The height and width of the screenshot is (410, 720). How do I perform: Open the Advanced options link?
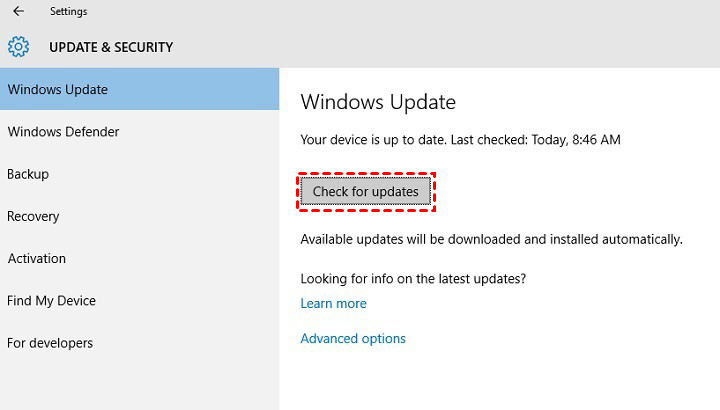coord(353,338)
